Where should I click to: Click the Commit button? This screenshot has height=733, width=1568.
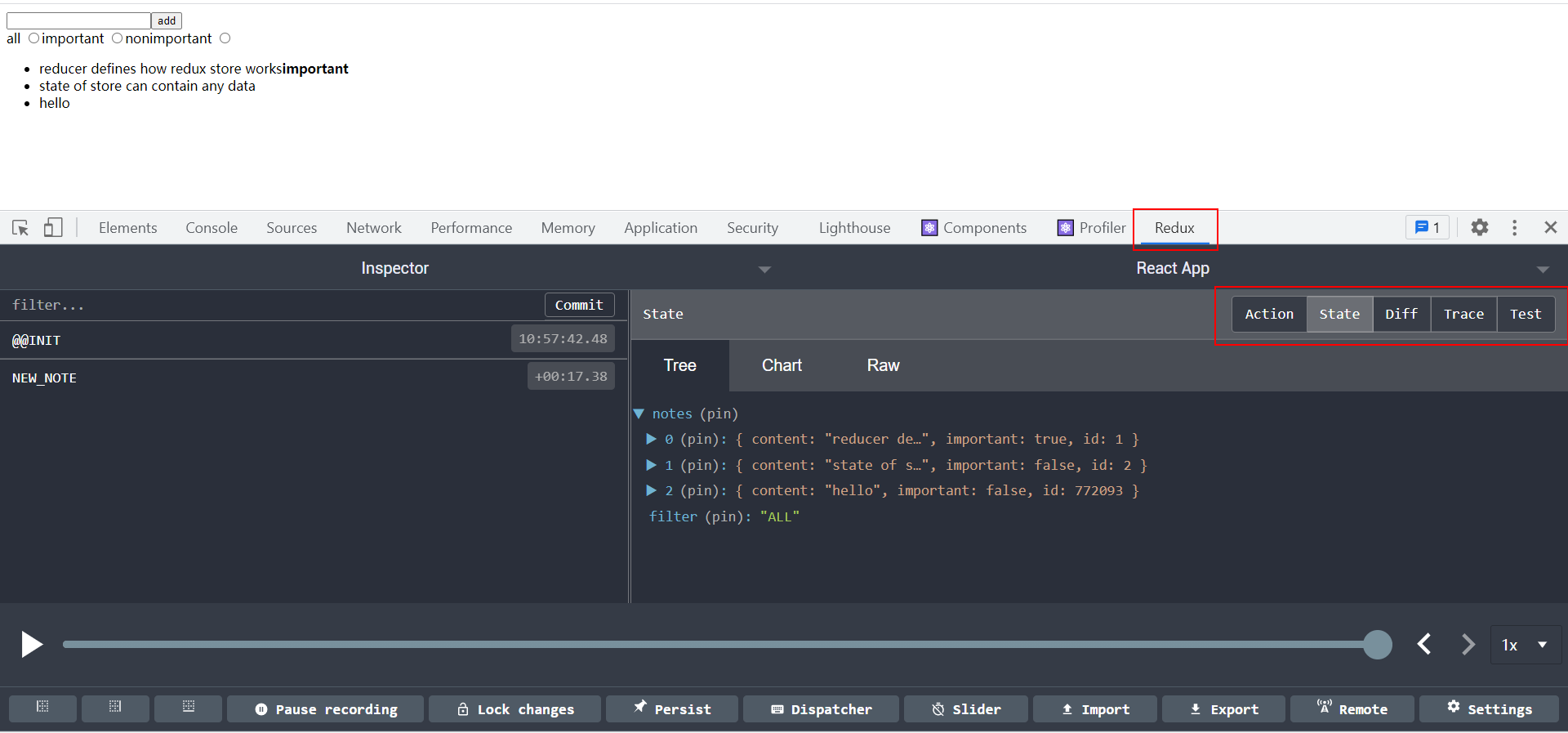(x=579, y=305)
